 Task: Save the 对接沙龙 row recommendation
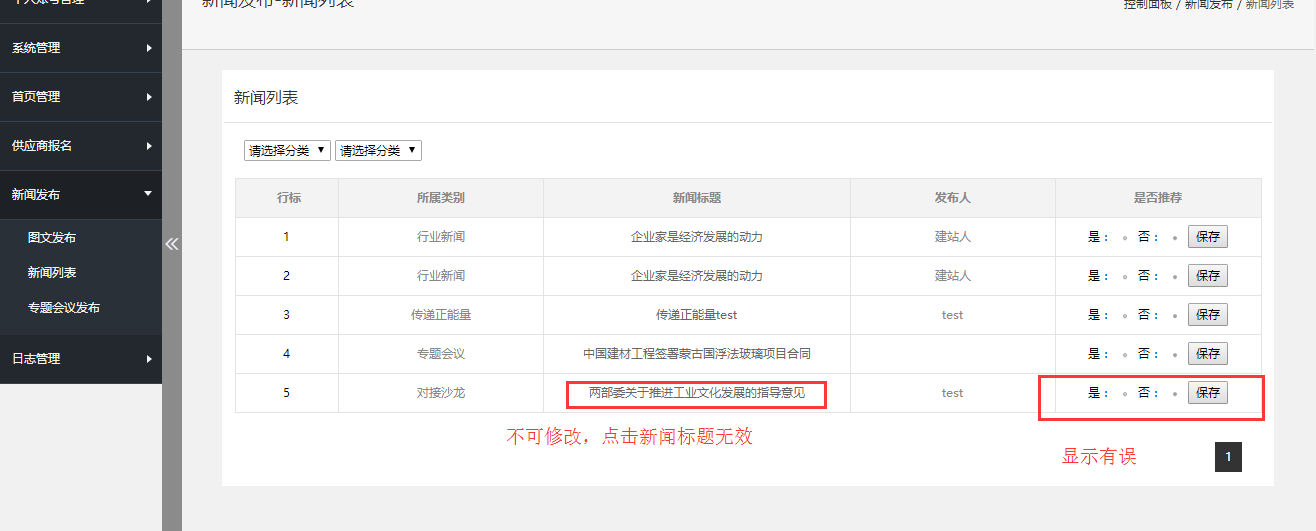click(1208, 393)
